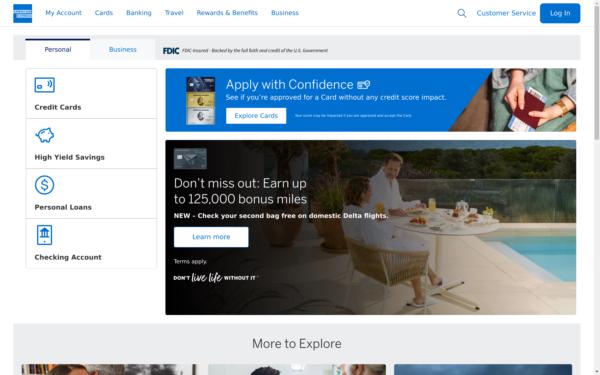Click the Explore Cards button
Viewport: 600px width, 375px height.
point(256,116)
